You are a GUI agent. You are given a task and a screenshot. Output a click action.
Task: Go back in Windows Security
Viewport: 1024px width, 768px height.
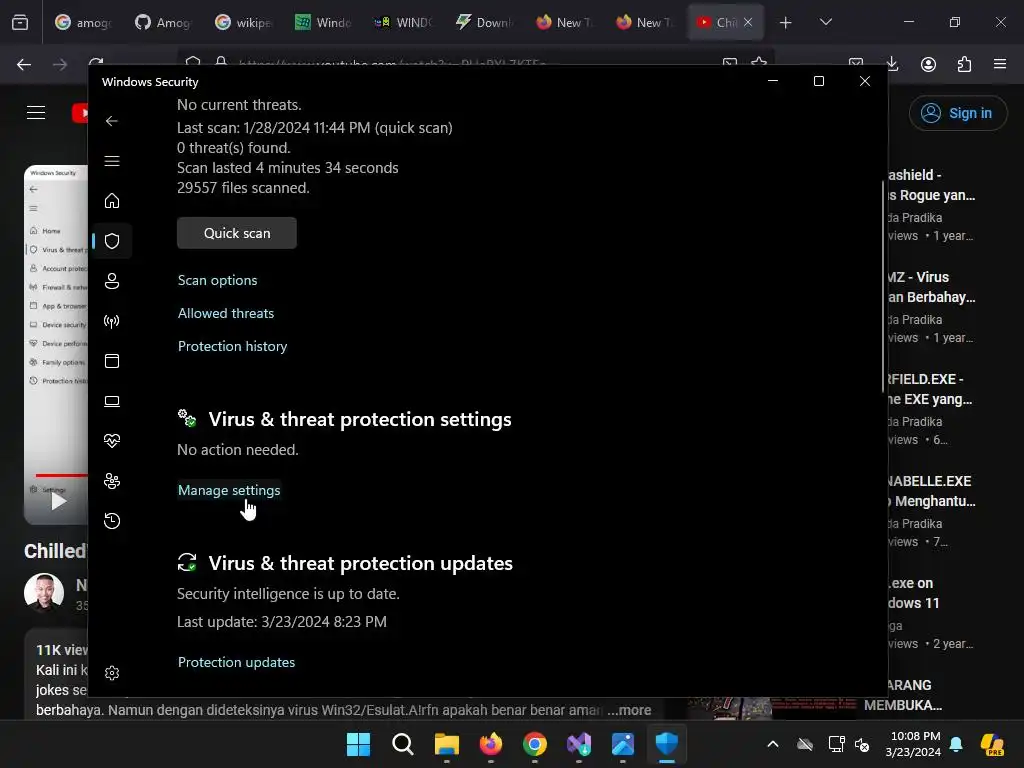click(112, 121)
